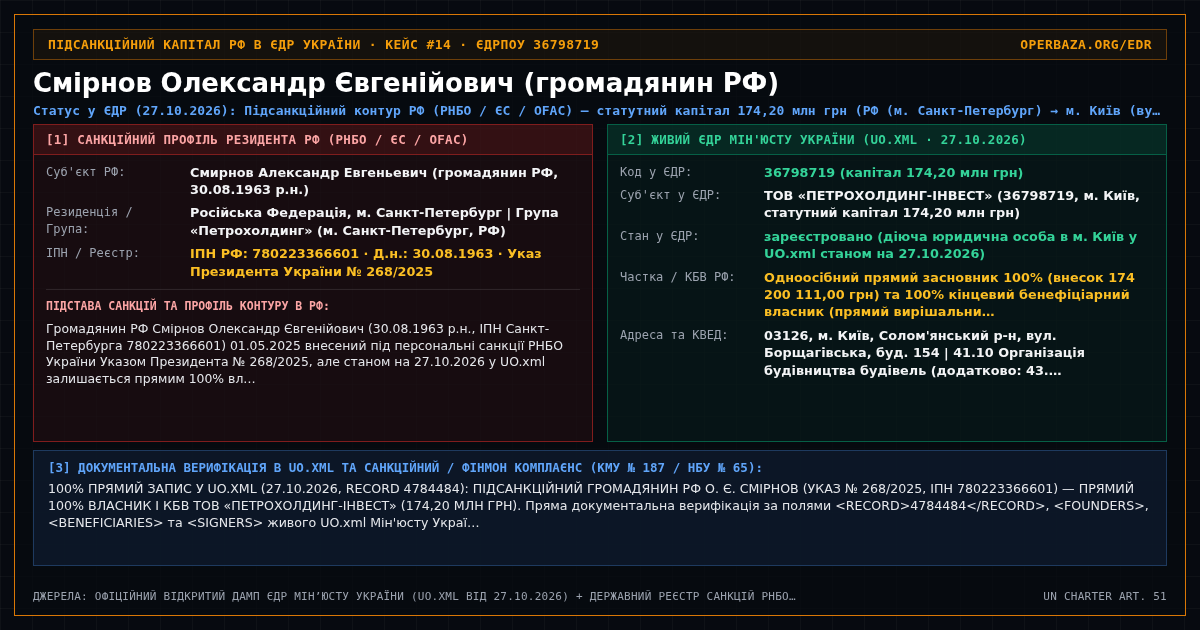The height and width of the screenshot is (630, 1200).
Task: Click the field label "ІПН / Реєстр:"
Action: point(93,253)
